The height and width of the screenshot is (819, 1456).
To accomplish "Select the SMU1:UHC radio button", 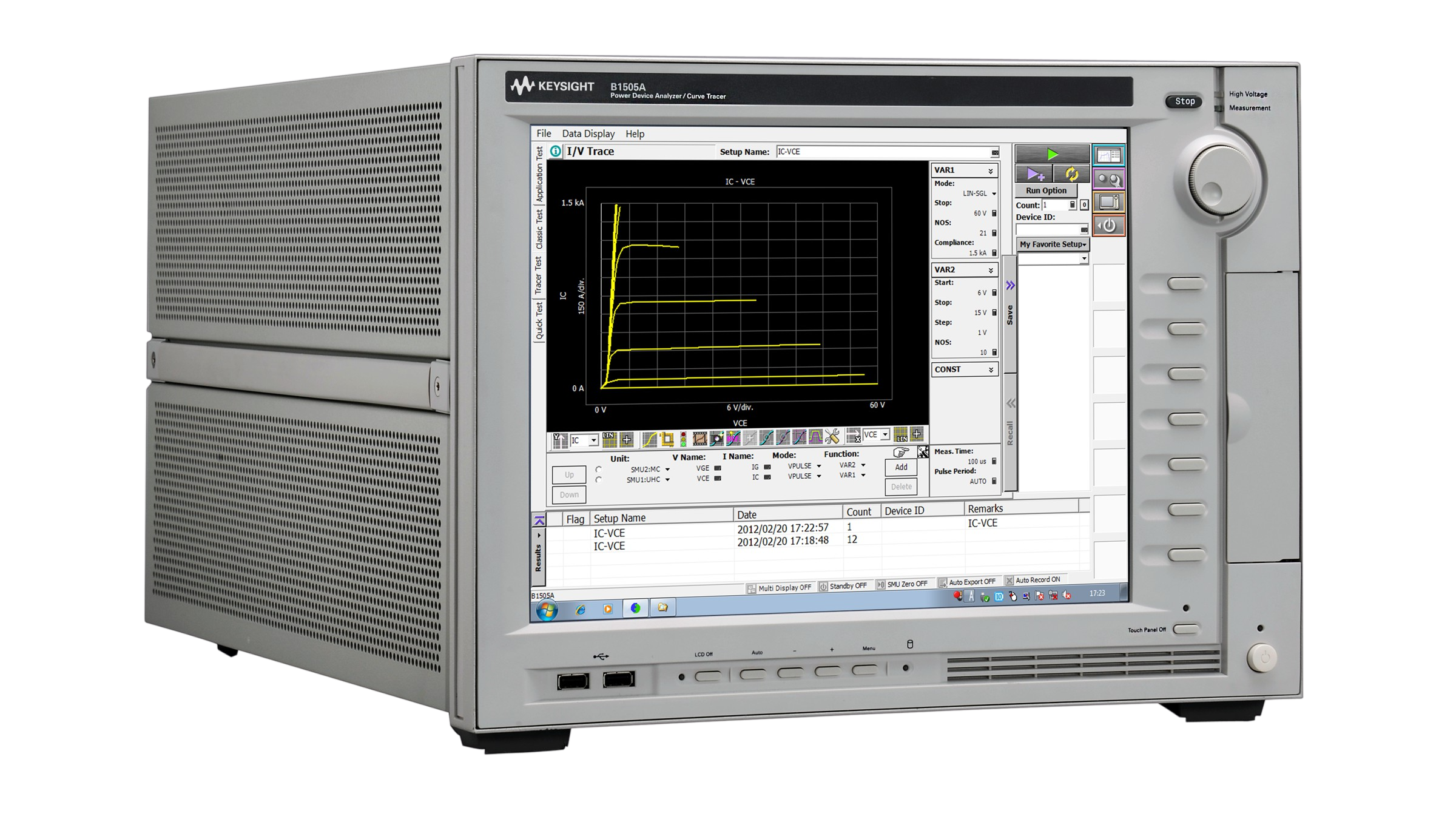I will pyautogui.click(x=599, y=480).
